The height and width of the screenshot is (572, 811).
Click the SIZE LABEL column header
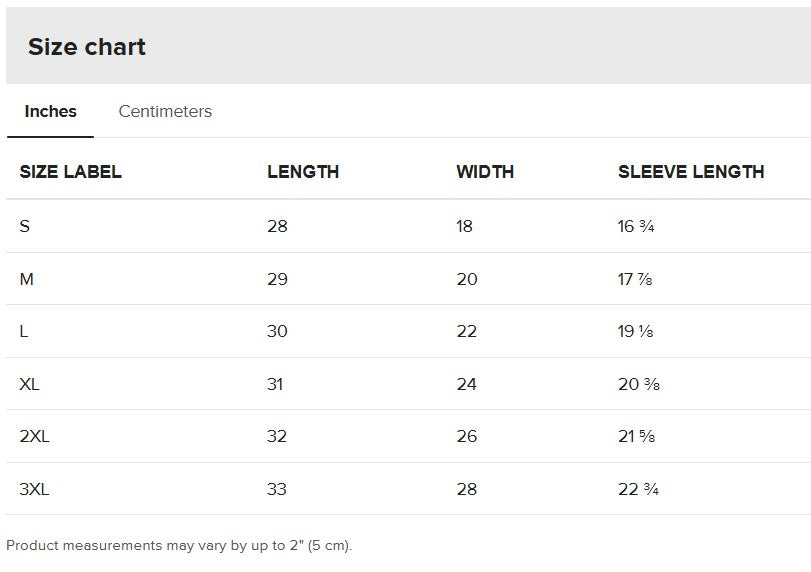[70, 172]
